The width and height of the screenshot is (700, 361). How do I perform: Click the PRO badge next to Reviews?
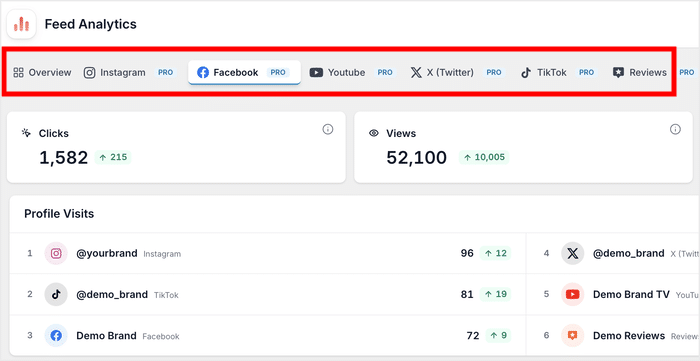coord(687,72)
